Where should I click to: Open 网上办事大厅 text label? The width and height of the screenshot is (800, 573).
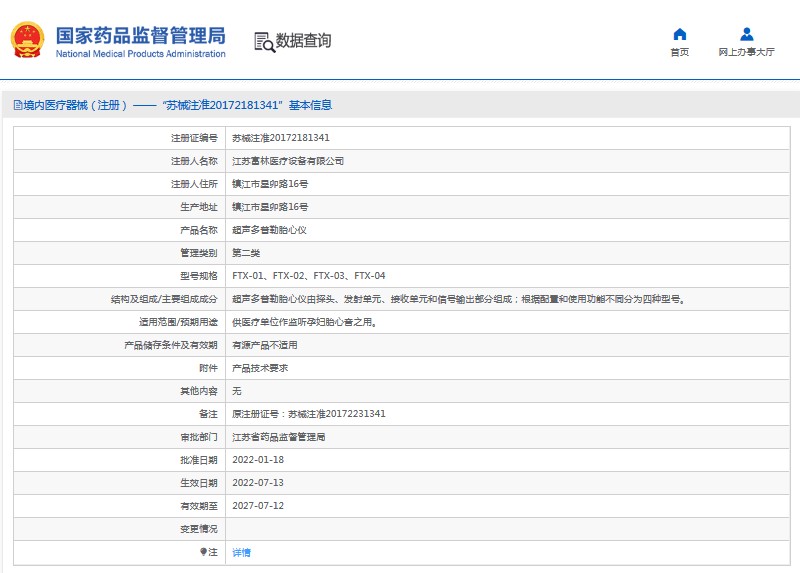[746, 52]
